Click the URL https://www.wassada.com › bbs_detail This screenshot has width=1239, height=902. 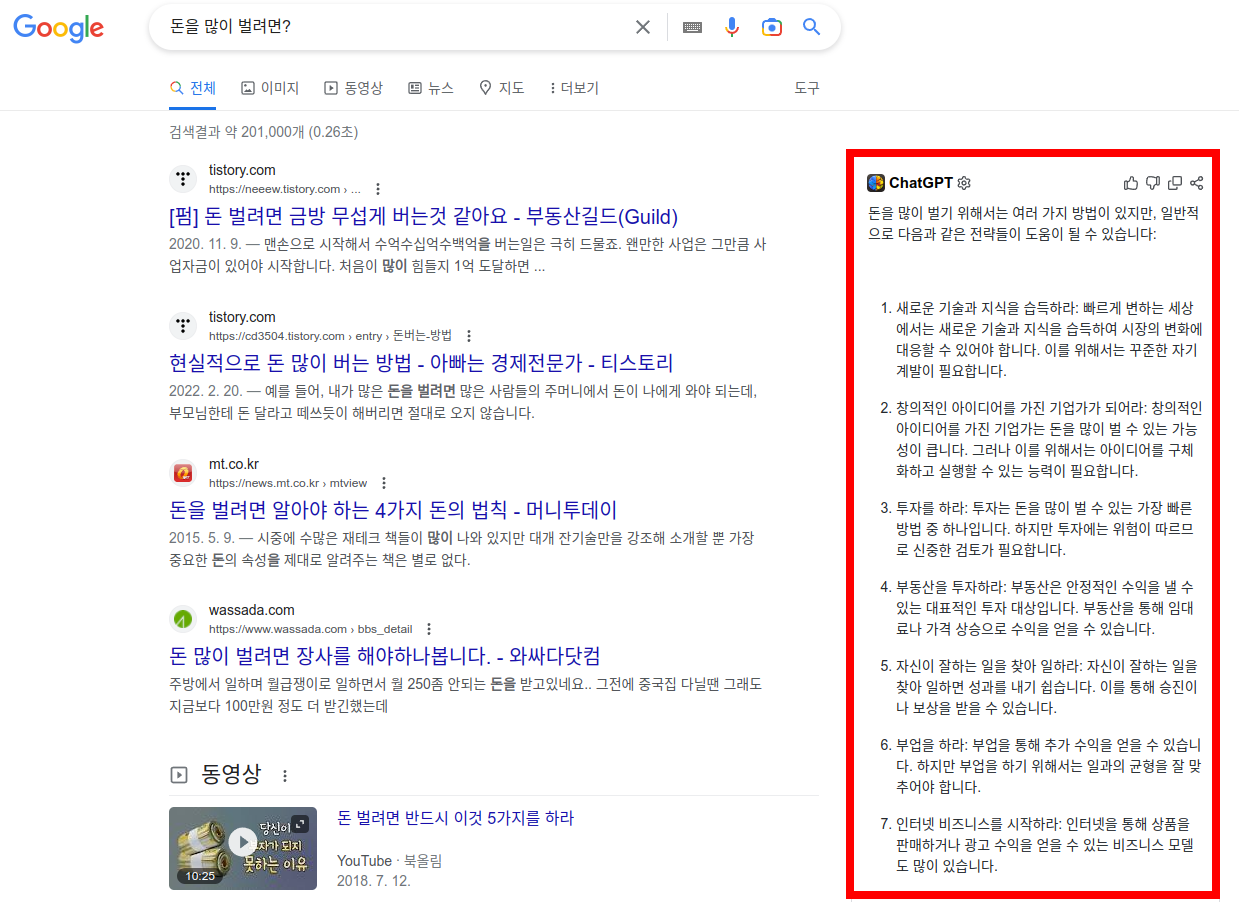click(x=310, y=629)
